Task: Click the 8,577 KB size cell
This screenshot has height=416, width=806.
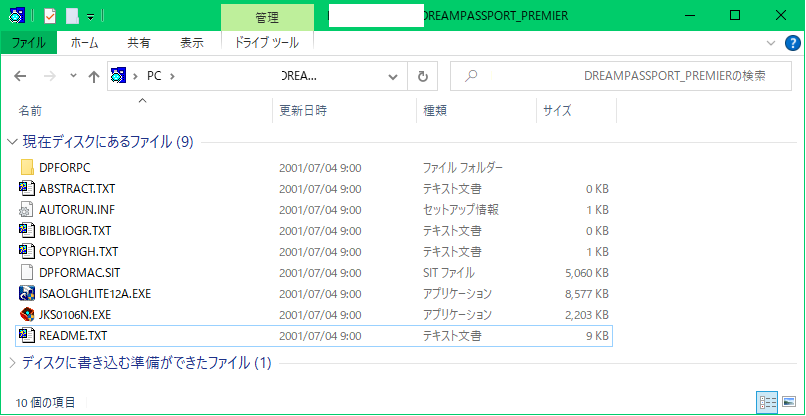Action: point(587,294)
